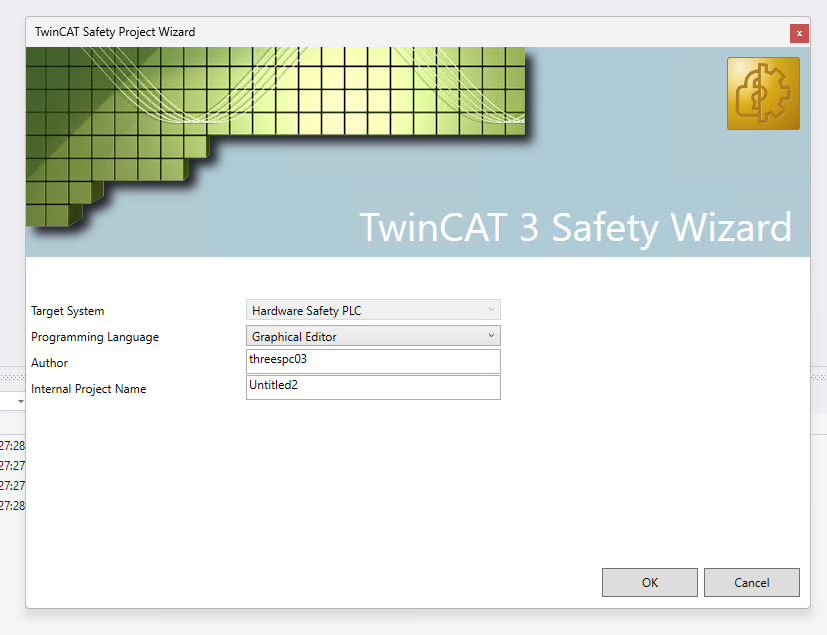The height and width of the screenshot is (635, 827).
Task: Cancel the Safety Project Wizard
Action: [752, 582]
